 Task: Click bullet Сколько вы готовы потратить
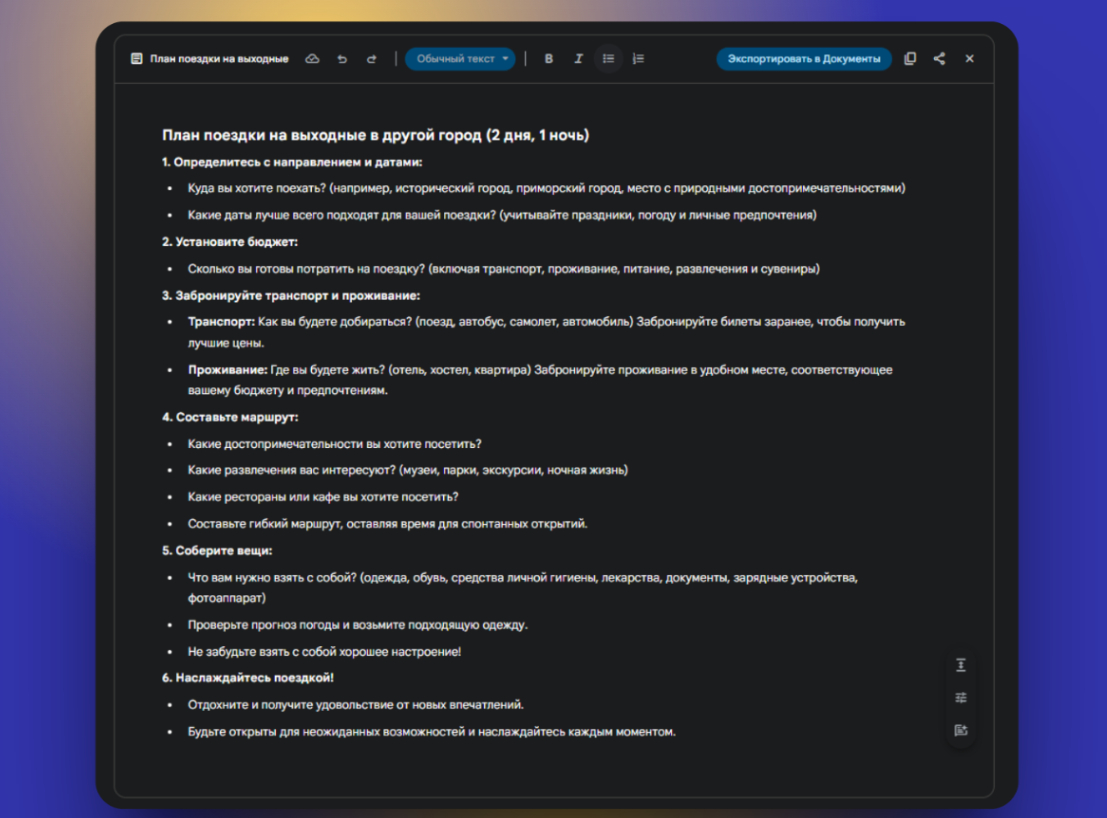(x=503, y=269)
